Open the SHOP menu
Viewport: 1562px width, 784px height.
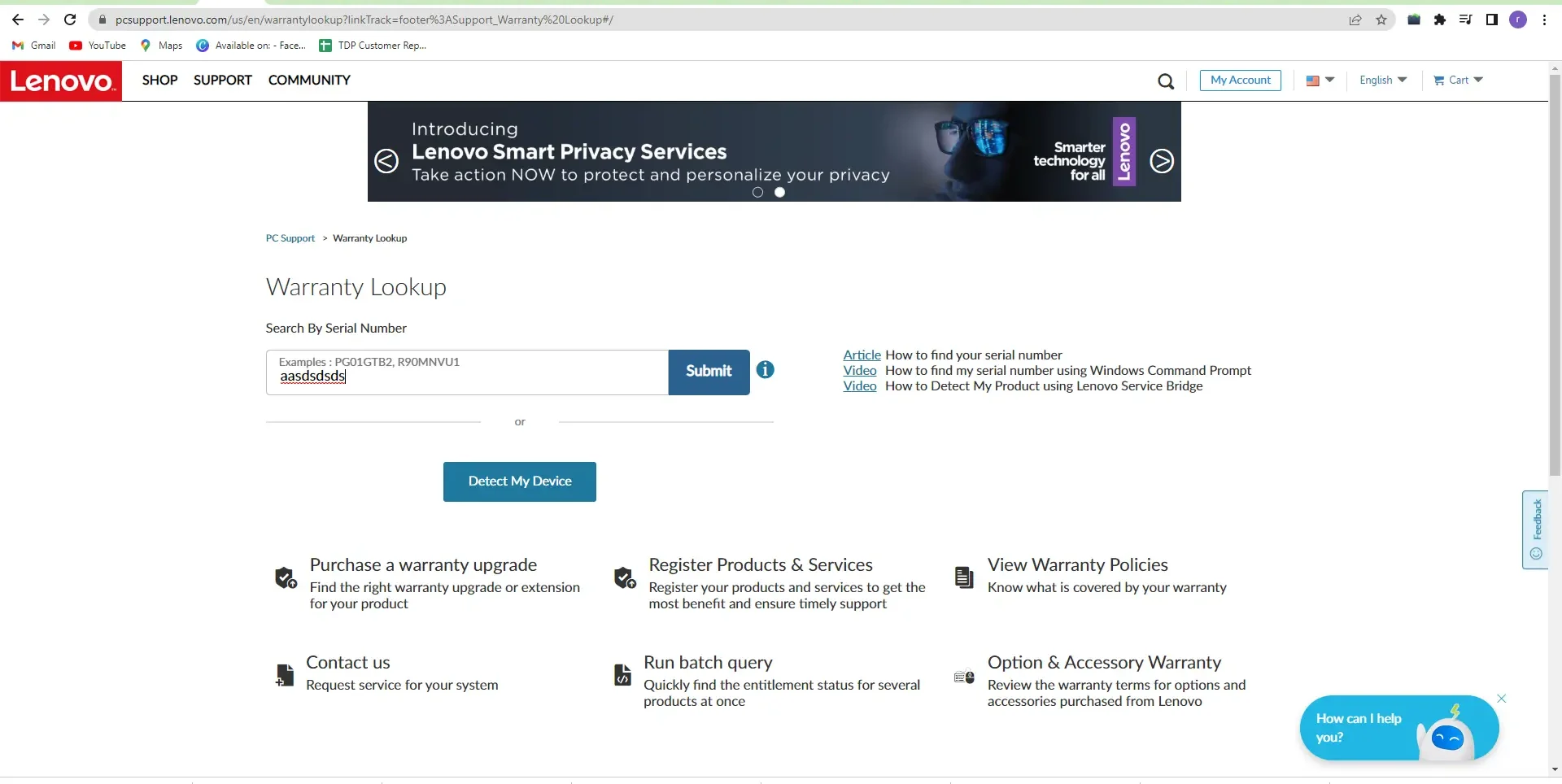[x=160, y=81]
